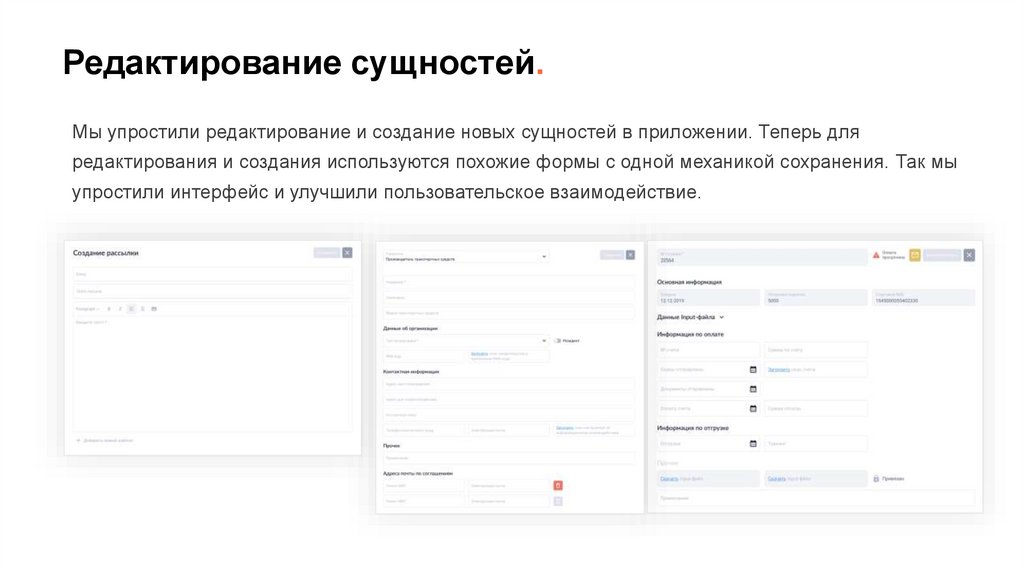This screenshot has height=574, width=1024.
Task: Click the Адреса почты по соглашениям heading
Action: pos(418,473)
